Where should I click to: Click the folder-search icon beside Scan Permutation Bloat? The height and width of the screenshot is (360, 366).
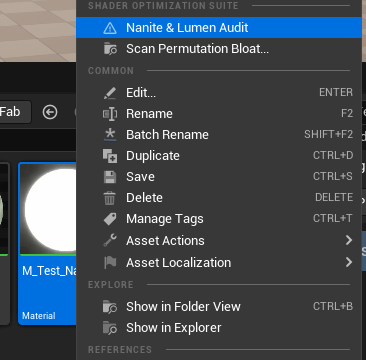pyautogui.click(x=110, y=49)
